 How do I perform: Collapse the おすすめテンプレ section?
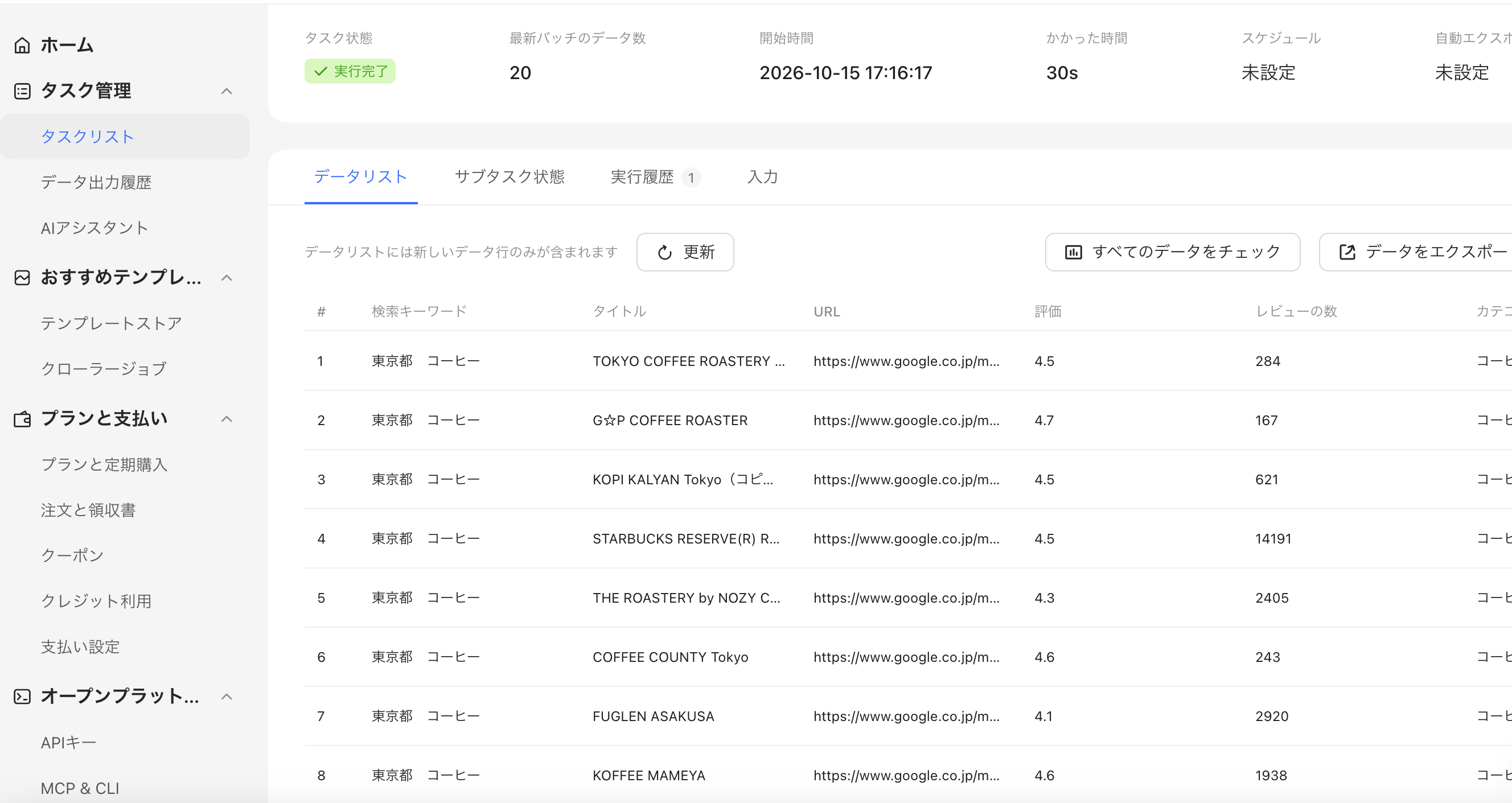point(227,278)
